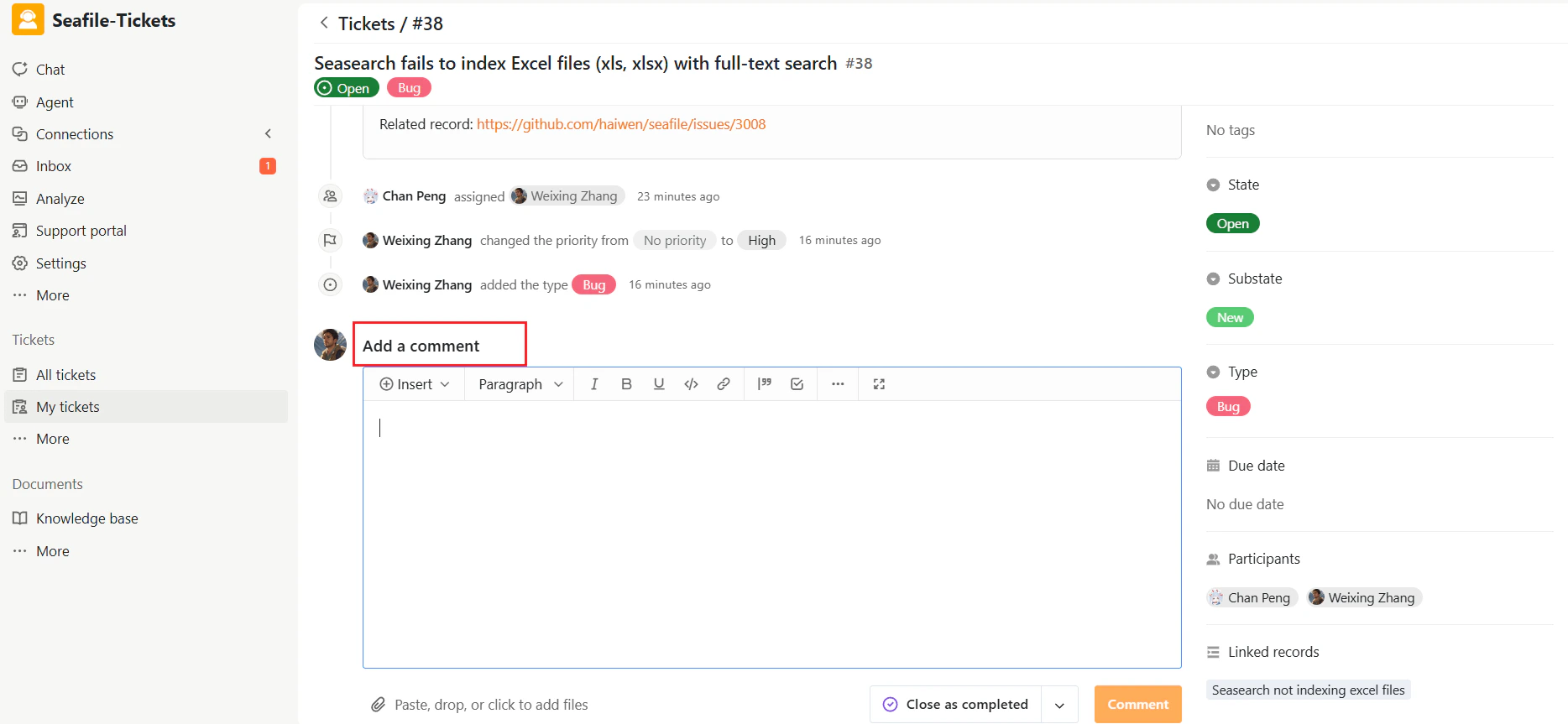Click the priority flag event icon
The image size is (1568, 724).
point(331,241)
